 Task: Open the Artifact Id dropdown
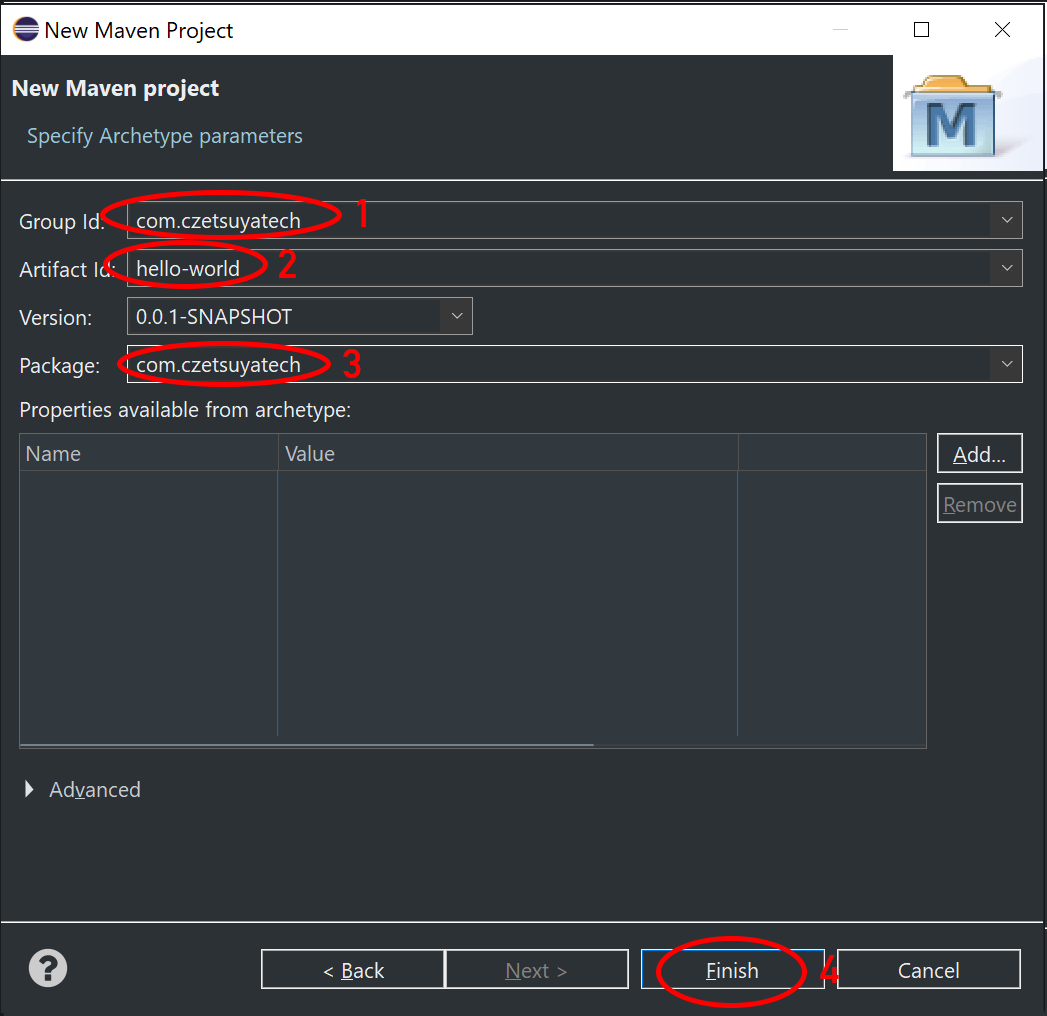tap(1006, 267)
